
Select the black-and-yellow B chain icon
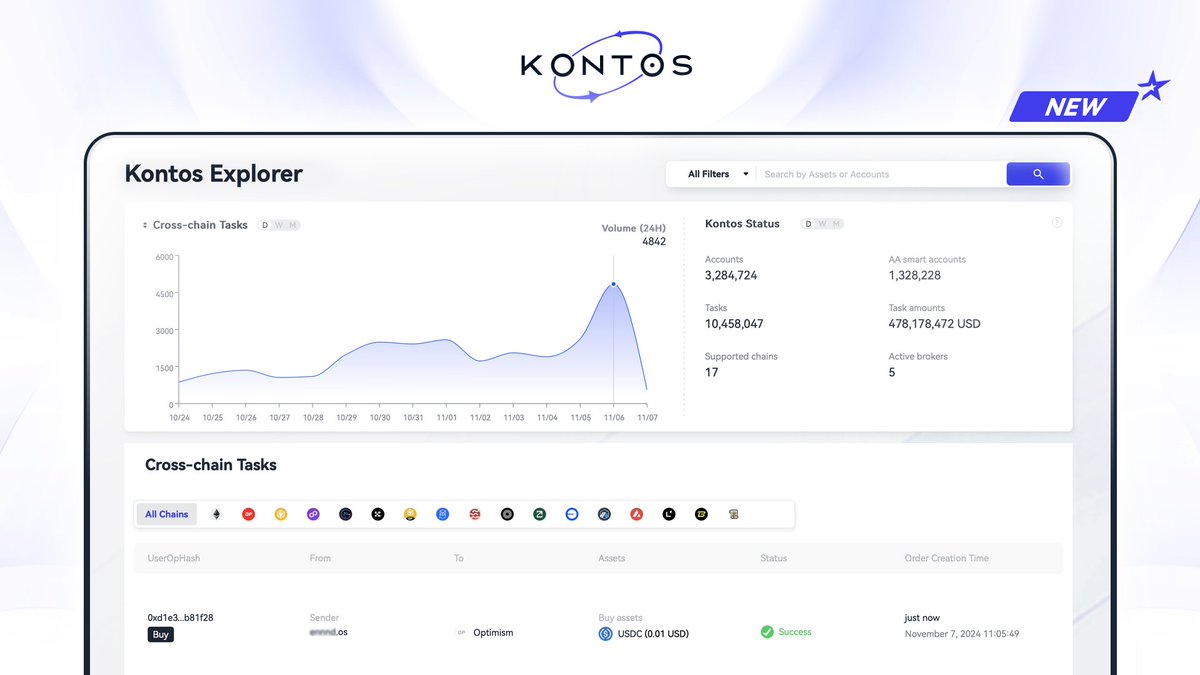[702, 514]
